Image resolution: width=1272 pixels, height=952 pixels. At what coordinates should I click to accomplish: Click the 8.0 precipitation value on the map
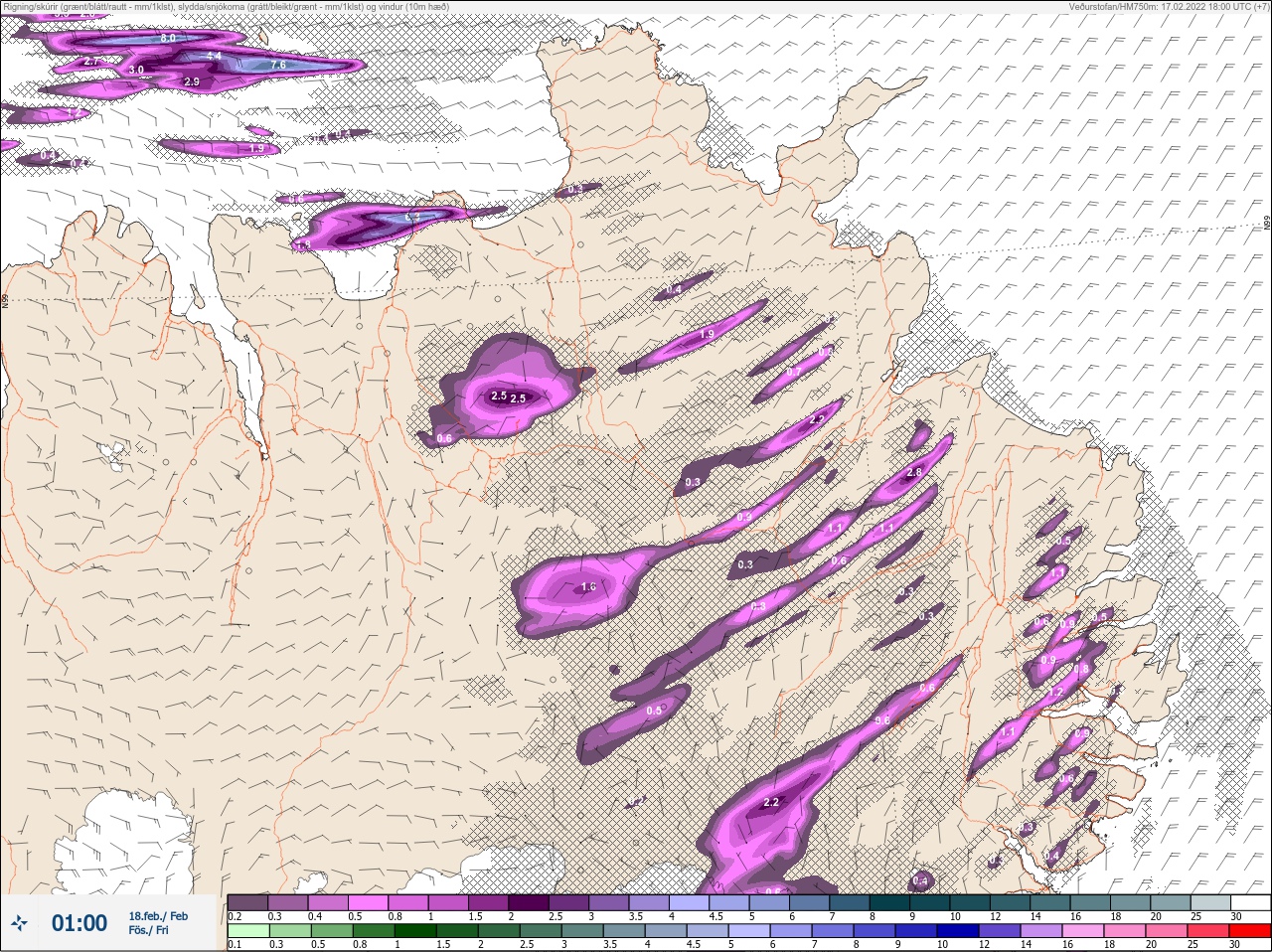point(168,38)
